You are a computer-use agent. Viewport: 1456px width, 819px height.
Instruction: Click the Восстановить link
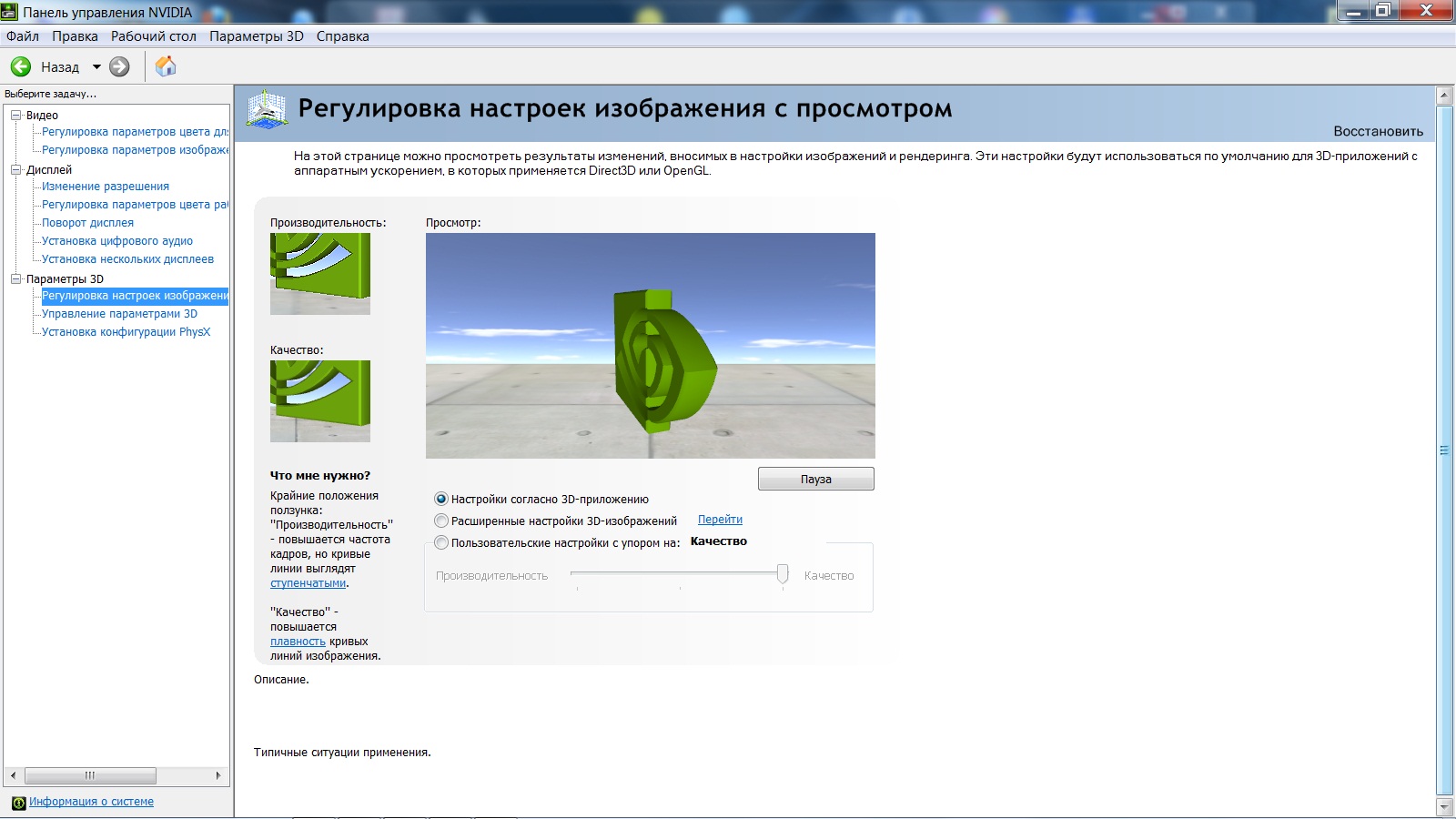click(1378, 131)
